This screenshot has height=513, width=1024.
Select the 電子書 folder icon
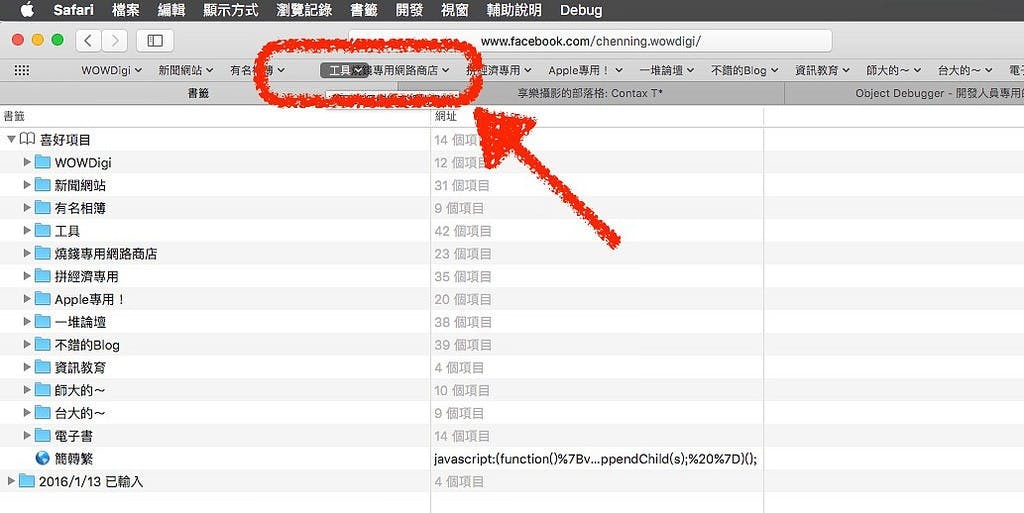tap(42, 435)
